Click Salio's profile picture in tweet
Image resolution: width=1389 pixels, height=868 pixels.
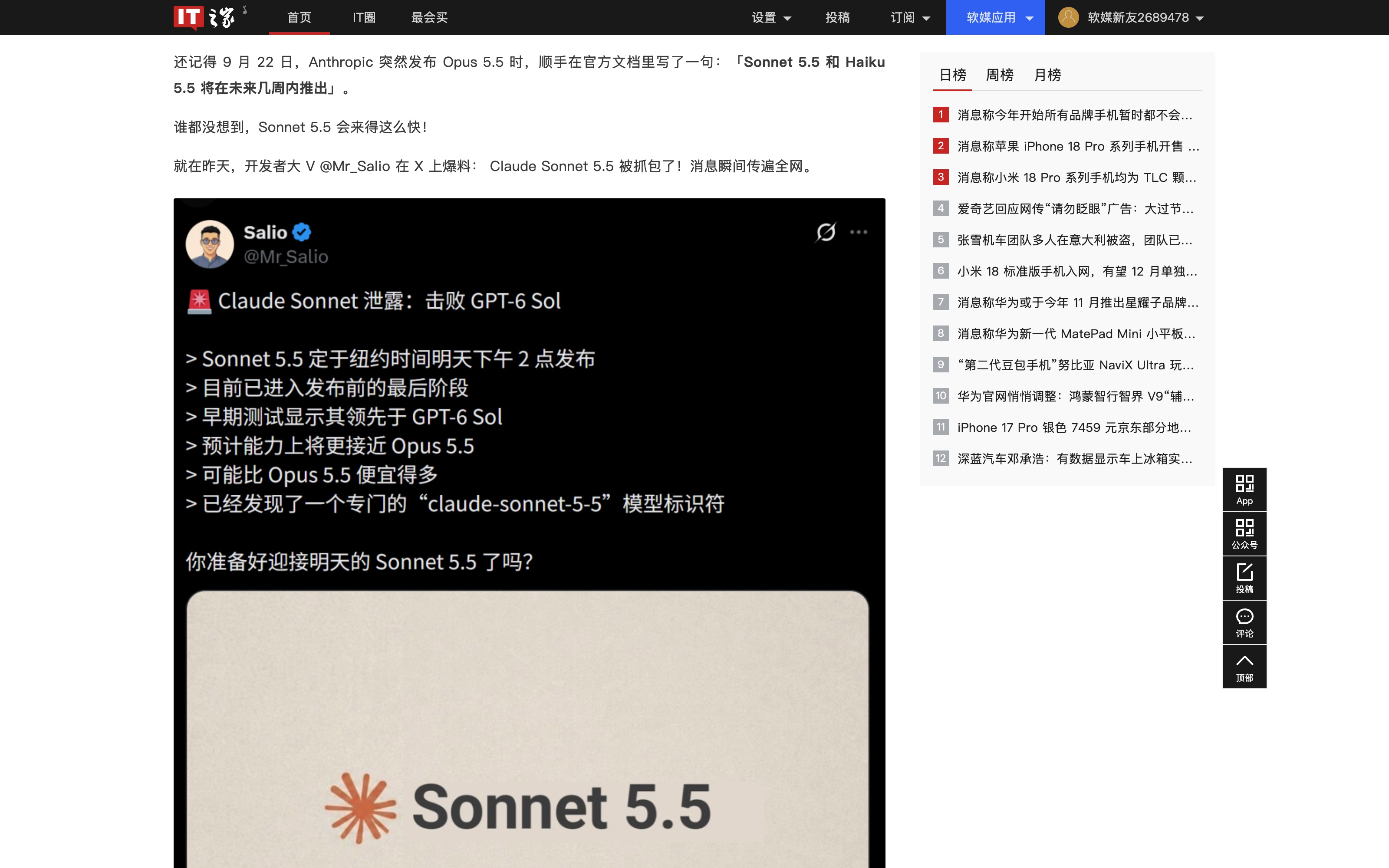pyautogui.click(x=210, y=244)
